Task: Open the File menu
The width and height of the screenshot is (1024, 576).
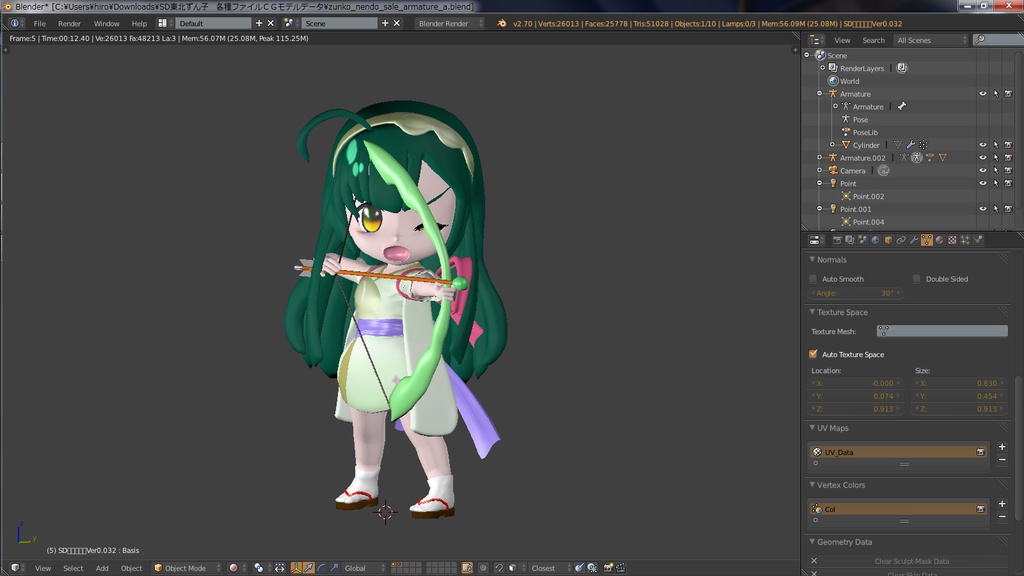Action: point(38,22)
